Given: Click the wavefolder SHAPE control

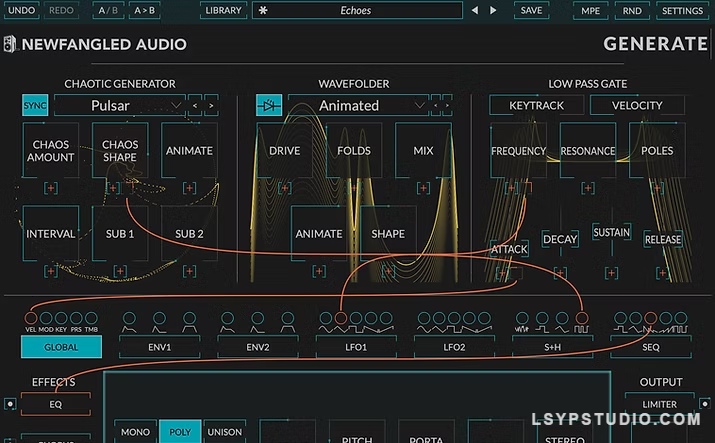Looking at the screenshot, I should (x=388, y=234).
